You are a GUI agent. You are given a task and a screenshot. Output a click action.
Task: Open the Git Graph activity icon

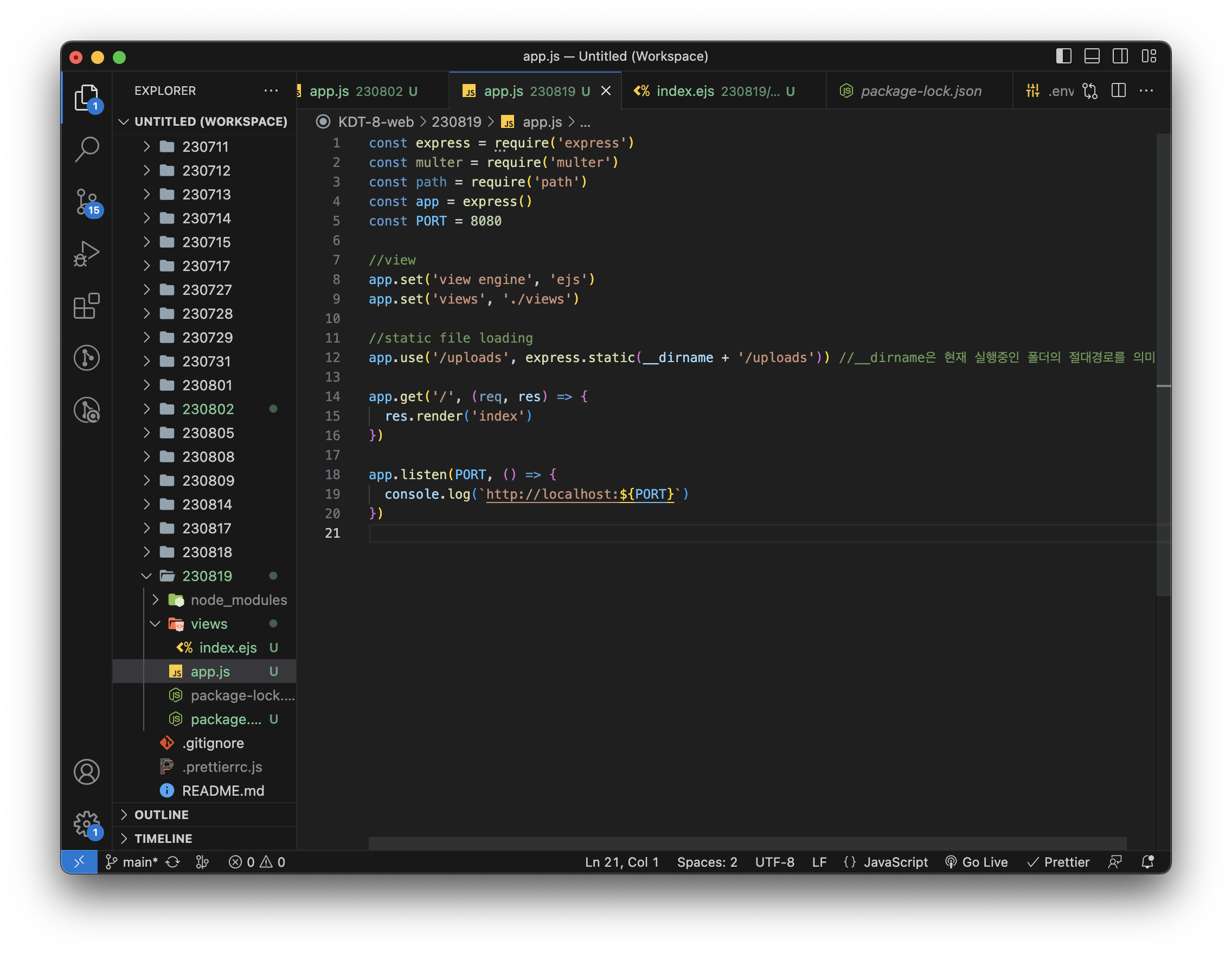tap(86, 357)
